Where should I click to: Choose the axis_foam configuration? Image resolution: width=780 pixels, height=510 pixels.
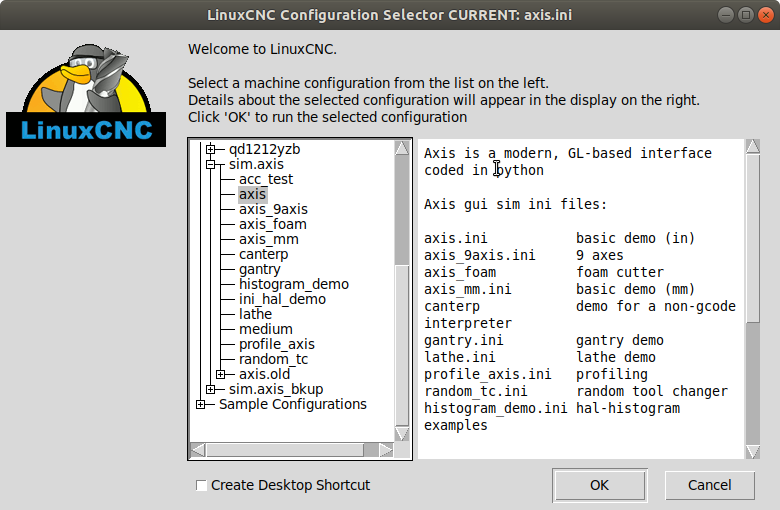(x=273, y=224)
